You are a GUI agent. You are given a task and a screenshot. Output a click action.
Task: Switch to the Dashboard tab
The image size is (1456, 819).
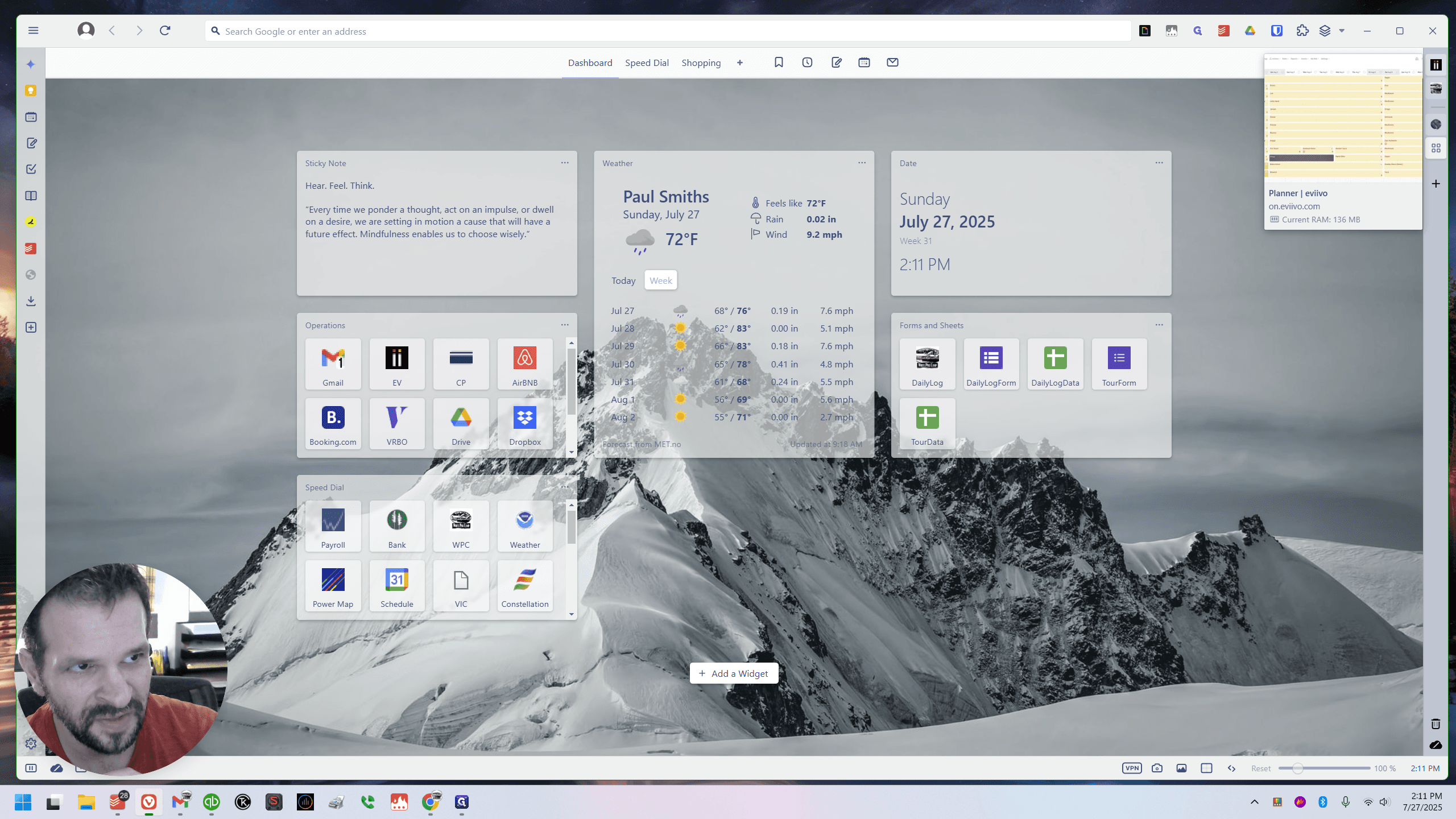click(x=590, y=63)
